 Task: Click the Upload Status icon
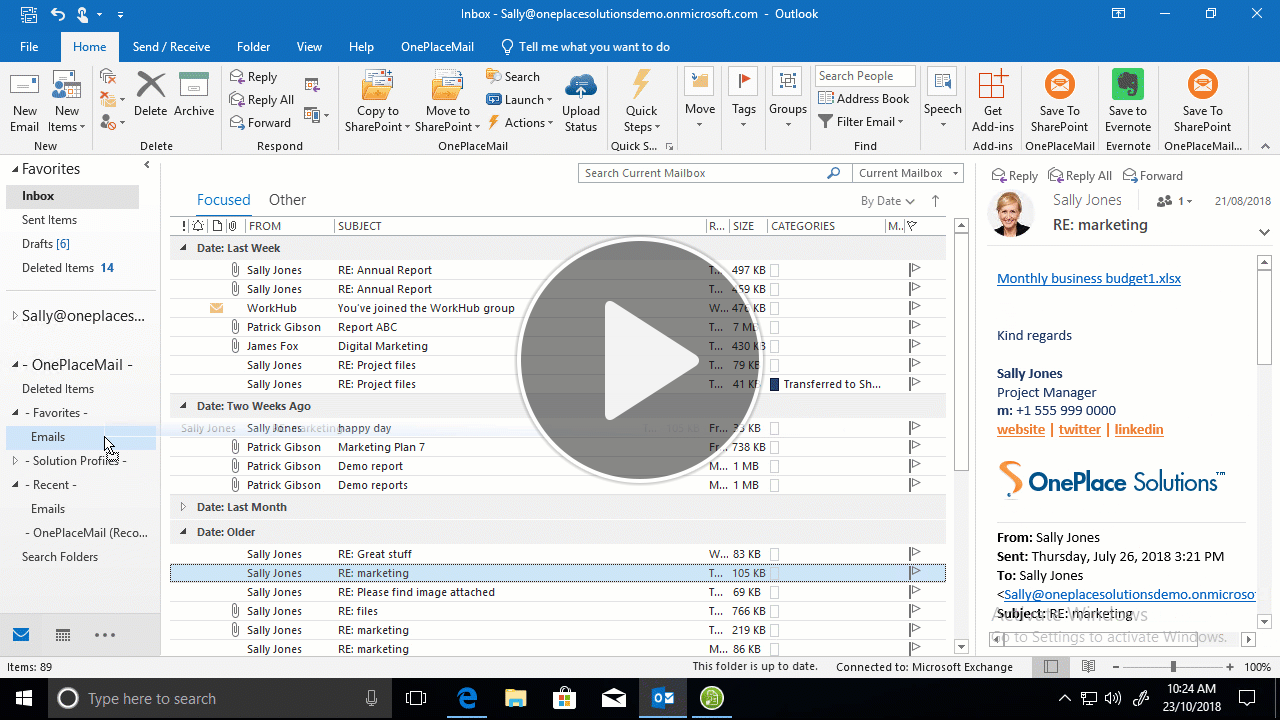[581, 100]
